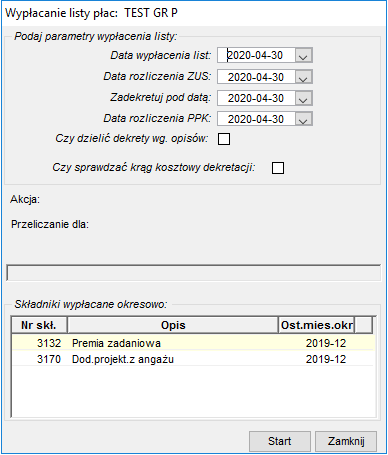Click the 'Przeliczanie dla:' label

pos(50,224)
